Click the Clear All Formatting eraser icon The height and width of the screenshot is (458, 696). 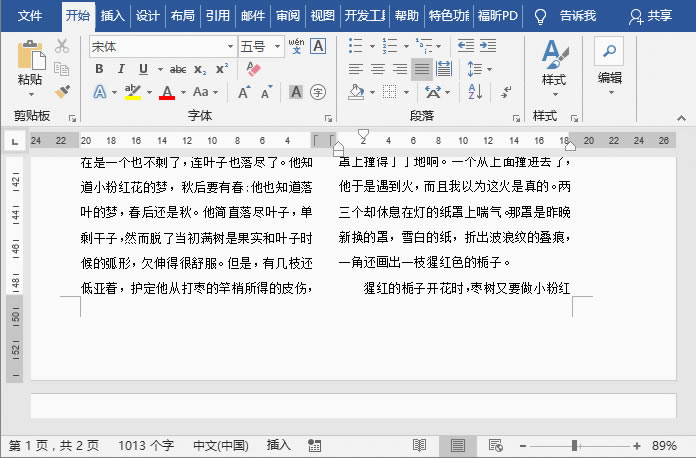(253, 69)
